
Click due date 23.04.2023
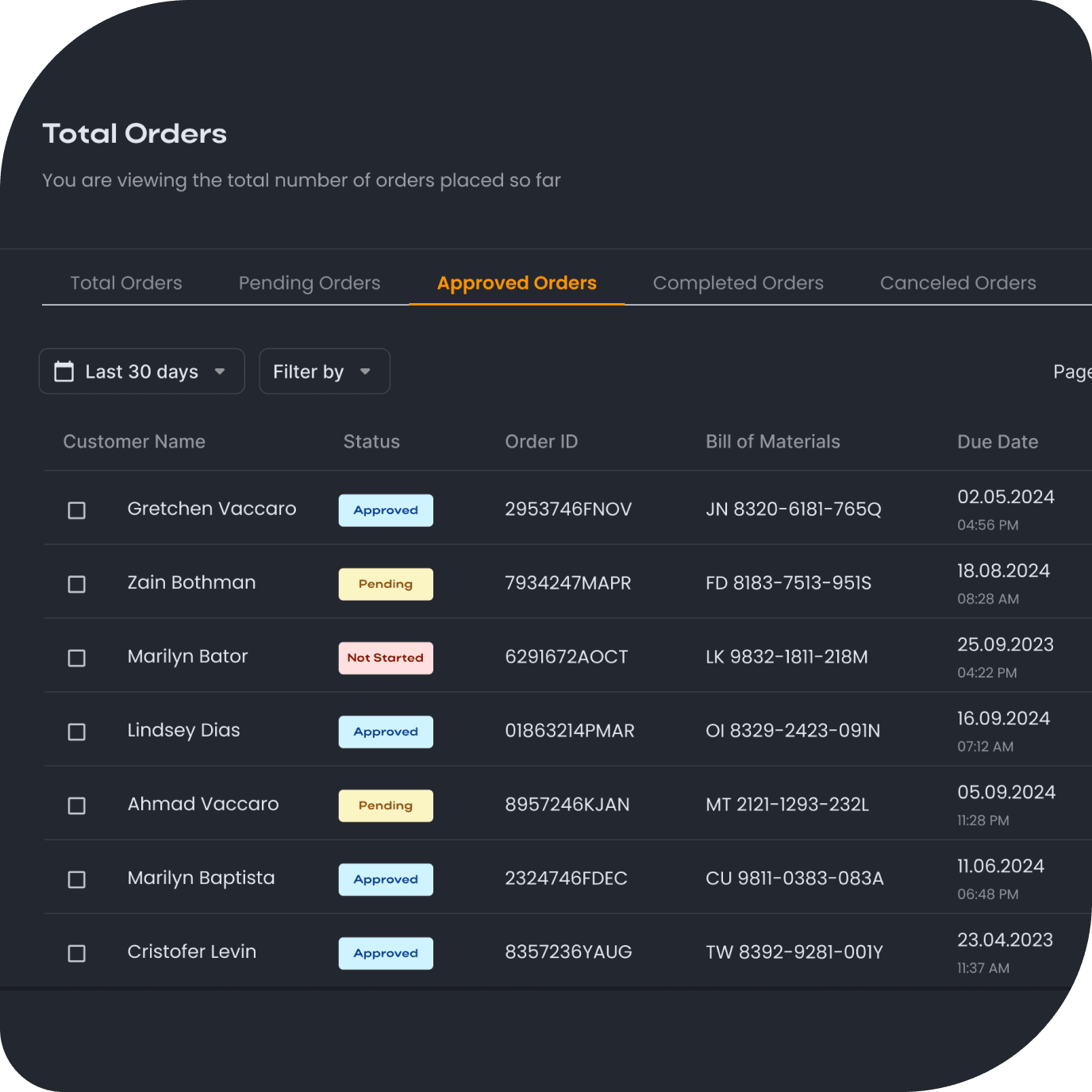(x=1005, y=940)
